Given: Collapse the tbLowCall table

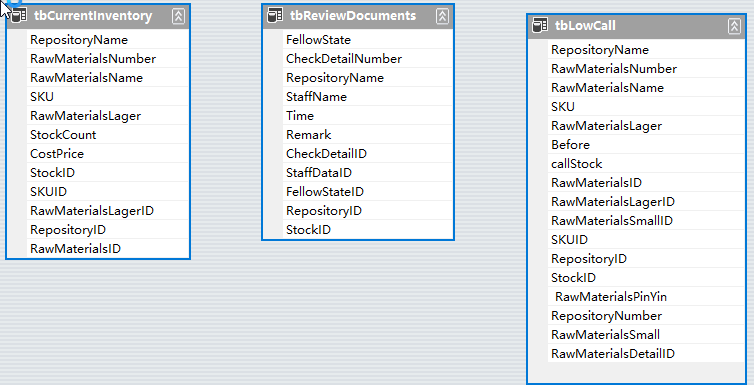Looking at the screenshot, I should tap(734, 26).
